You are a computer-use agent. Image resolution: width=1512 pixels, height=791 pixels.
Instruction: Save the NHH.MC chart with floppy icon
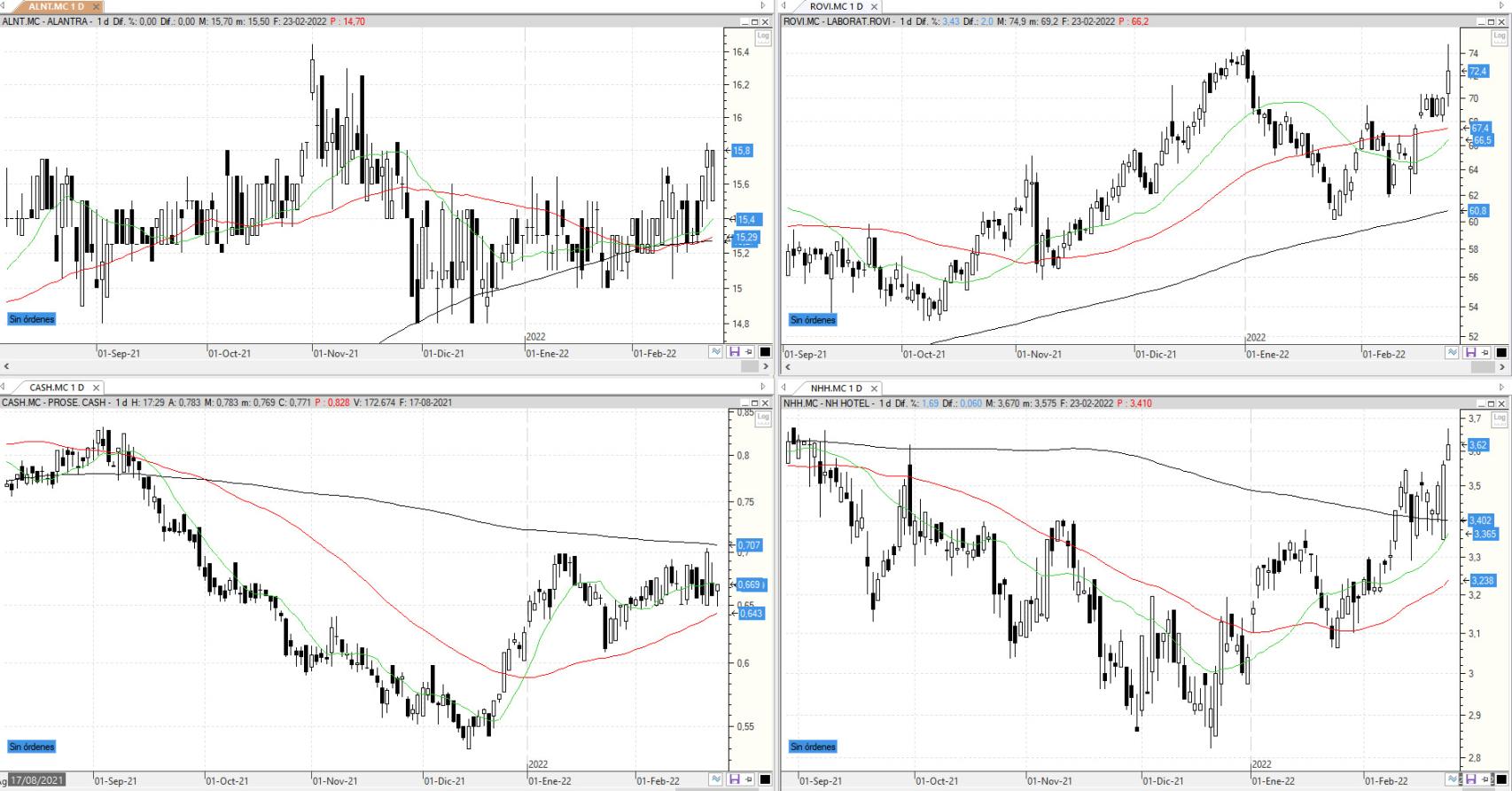click(x=1471, y=780)
